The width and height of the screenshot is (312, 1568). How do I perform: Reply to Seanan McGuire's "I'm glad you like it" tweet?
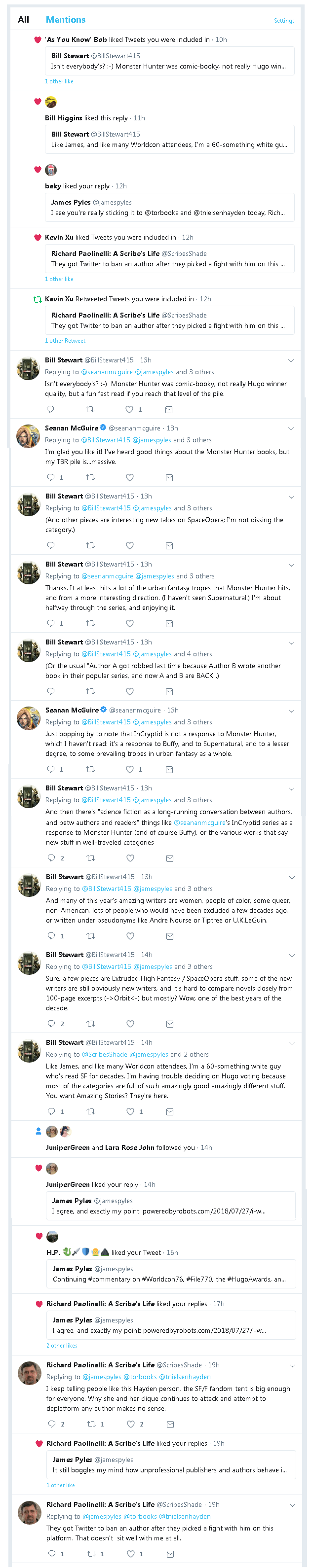coord(51,478)
